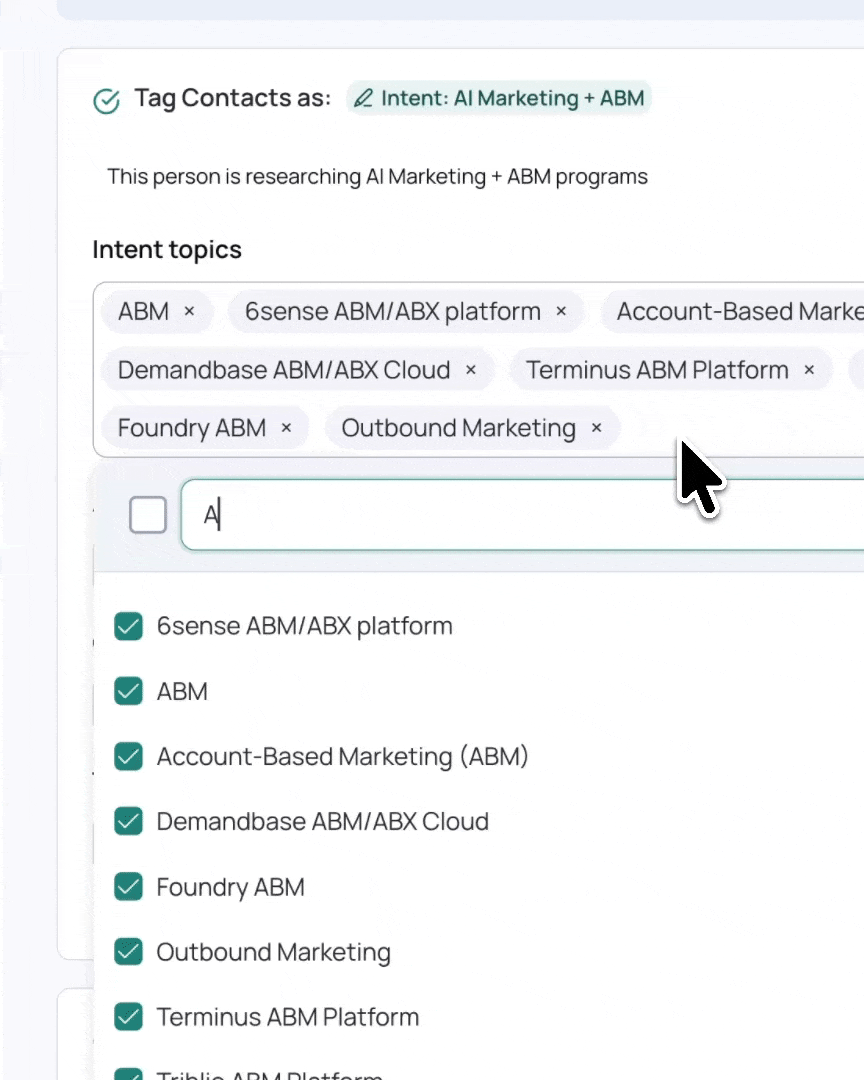Click the green checkmark circle beside Tag Contacts
Viewport: 864px width, 1080px height.
click(x=107, y=101)
